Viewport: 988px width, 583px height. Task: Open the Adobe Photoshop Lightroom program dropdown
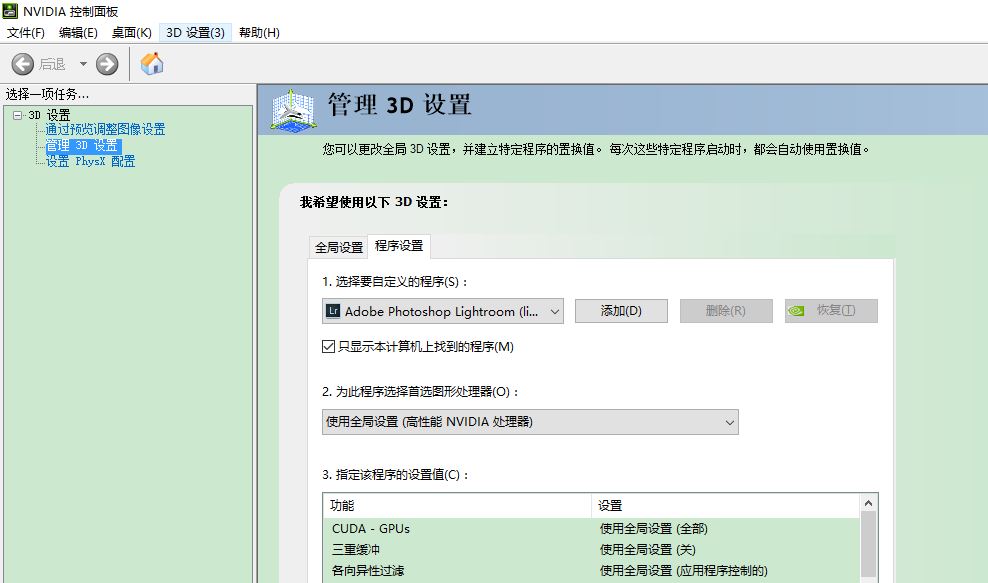(x=442, y=311)
